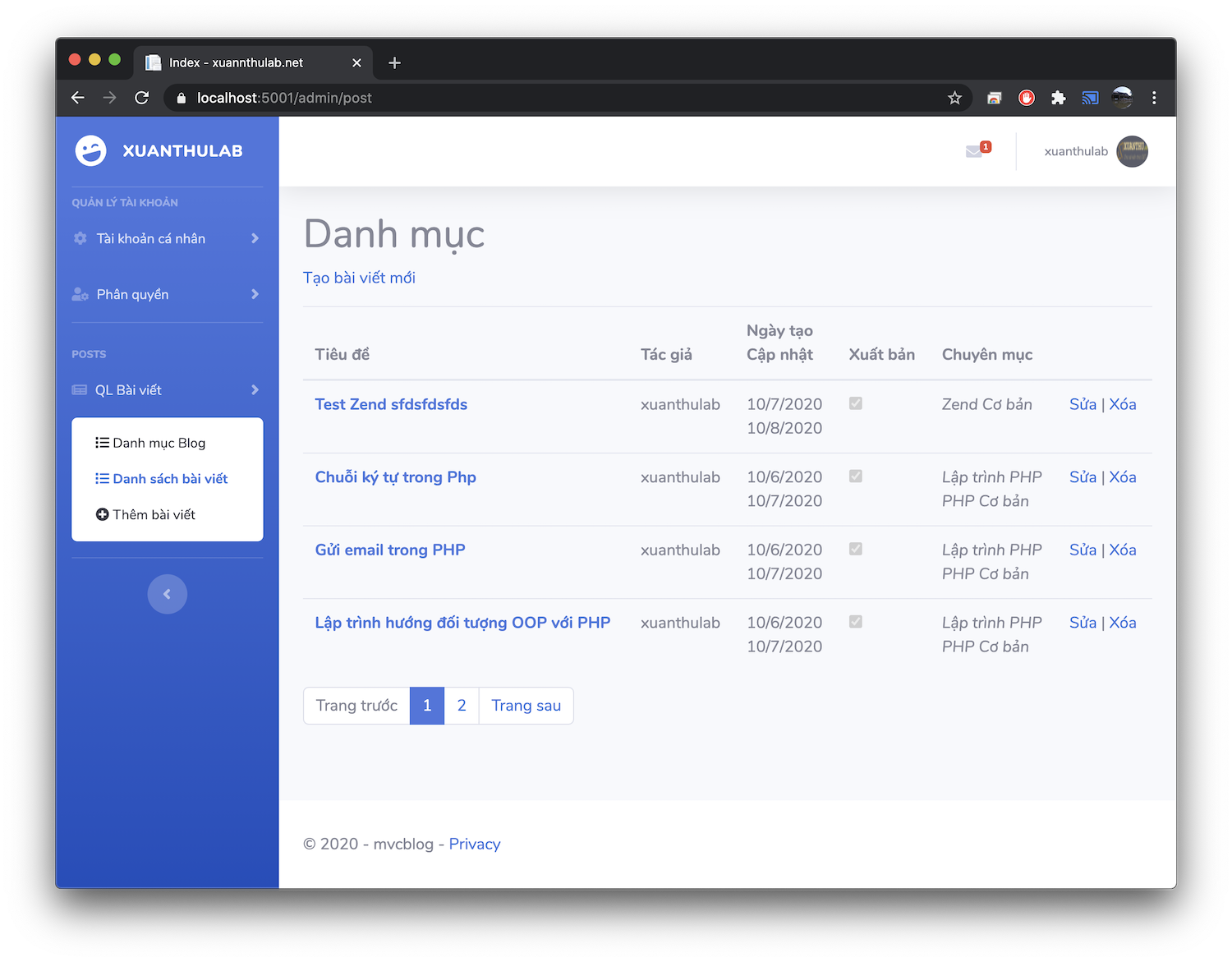Click the cast screen extension icon
1232x962 pixels.
coord(1090,98)
